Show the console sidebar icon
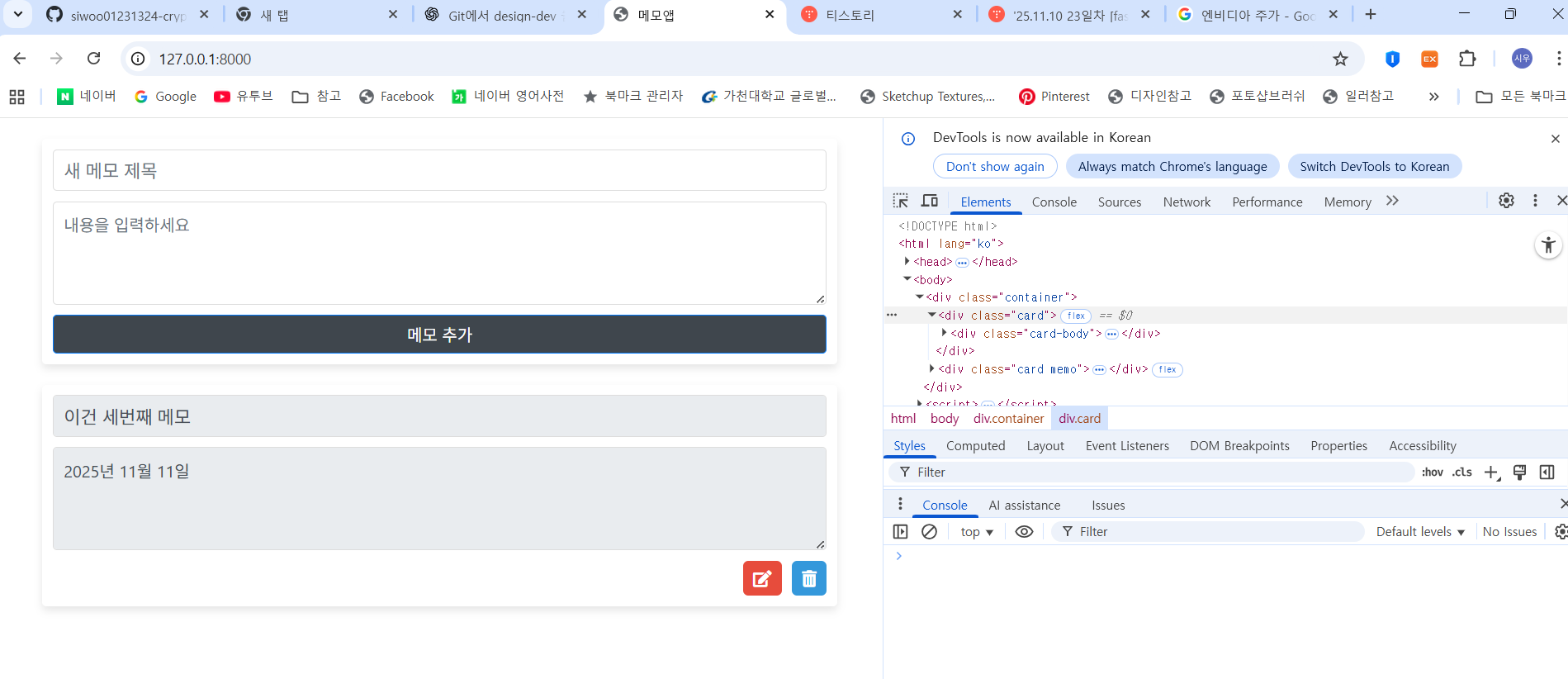The width and height of the screenshot is (1568, 679). coord(901,532)
